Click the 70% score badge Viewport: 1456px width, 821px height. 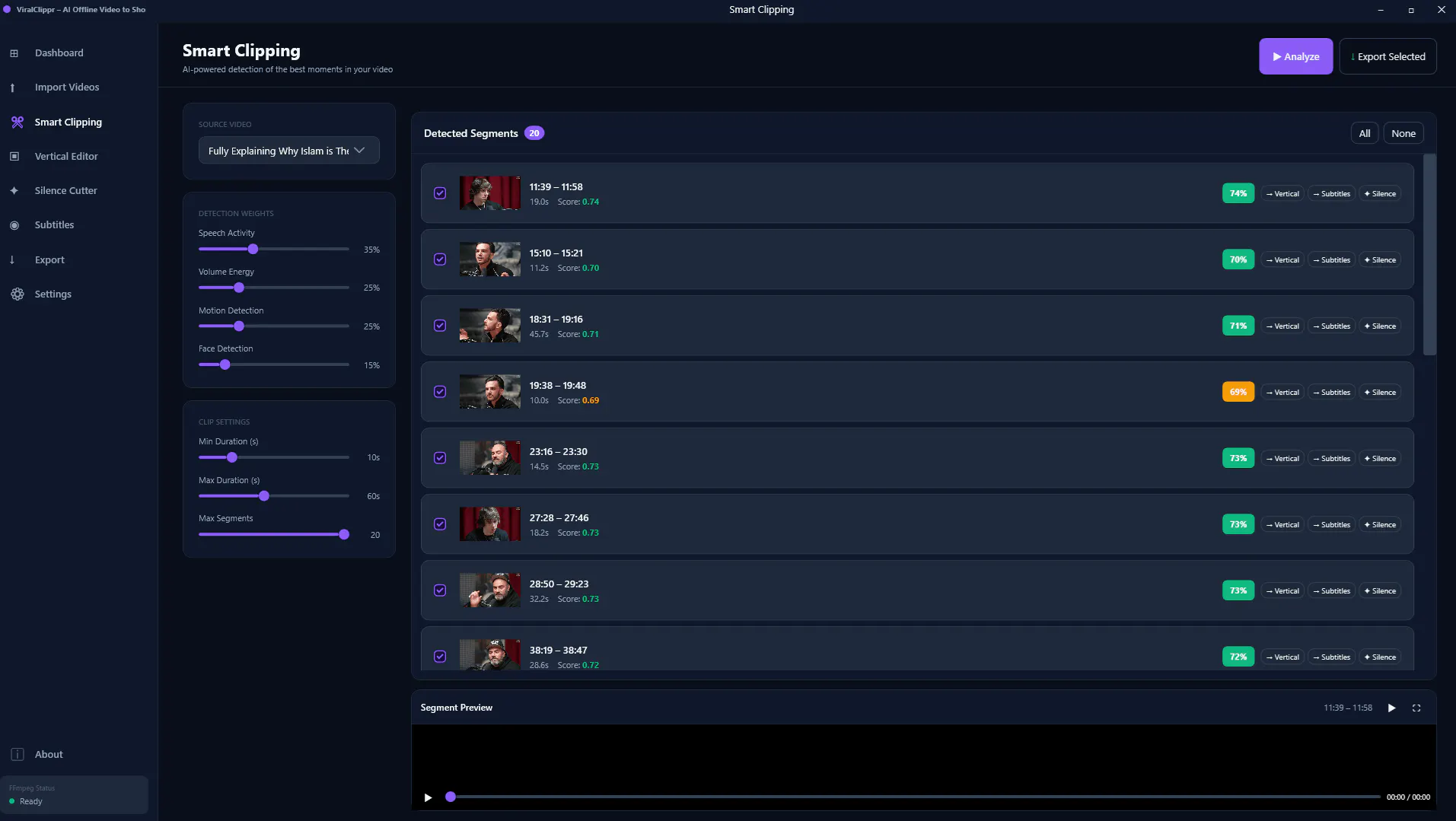(1238, 259)
